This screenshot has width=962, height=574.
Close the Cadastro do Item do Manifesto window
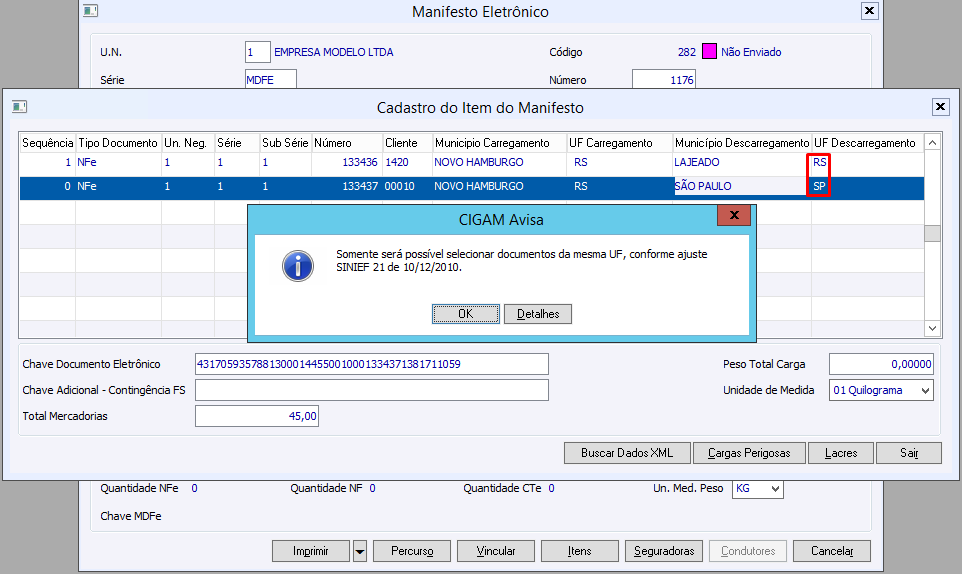coord(940,107)
